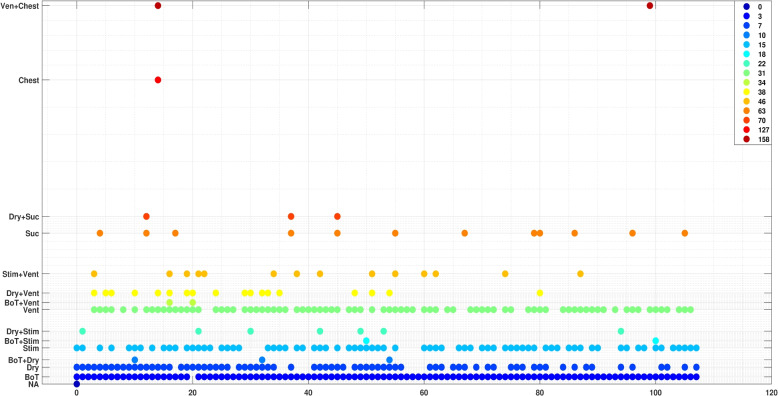Click the Stim+Vent y-axis label
Viewport: 778px width, 396px height.
(x=20, y=273)
